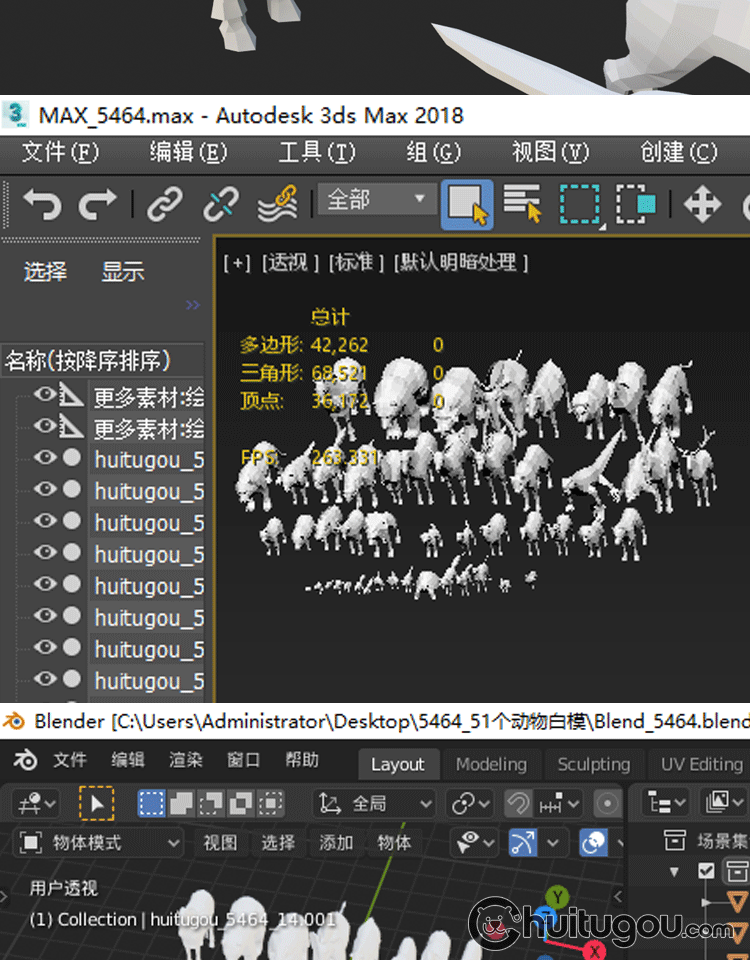Click the Undo arrow in 3ds Max toolbar

(42, 204)
